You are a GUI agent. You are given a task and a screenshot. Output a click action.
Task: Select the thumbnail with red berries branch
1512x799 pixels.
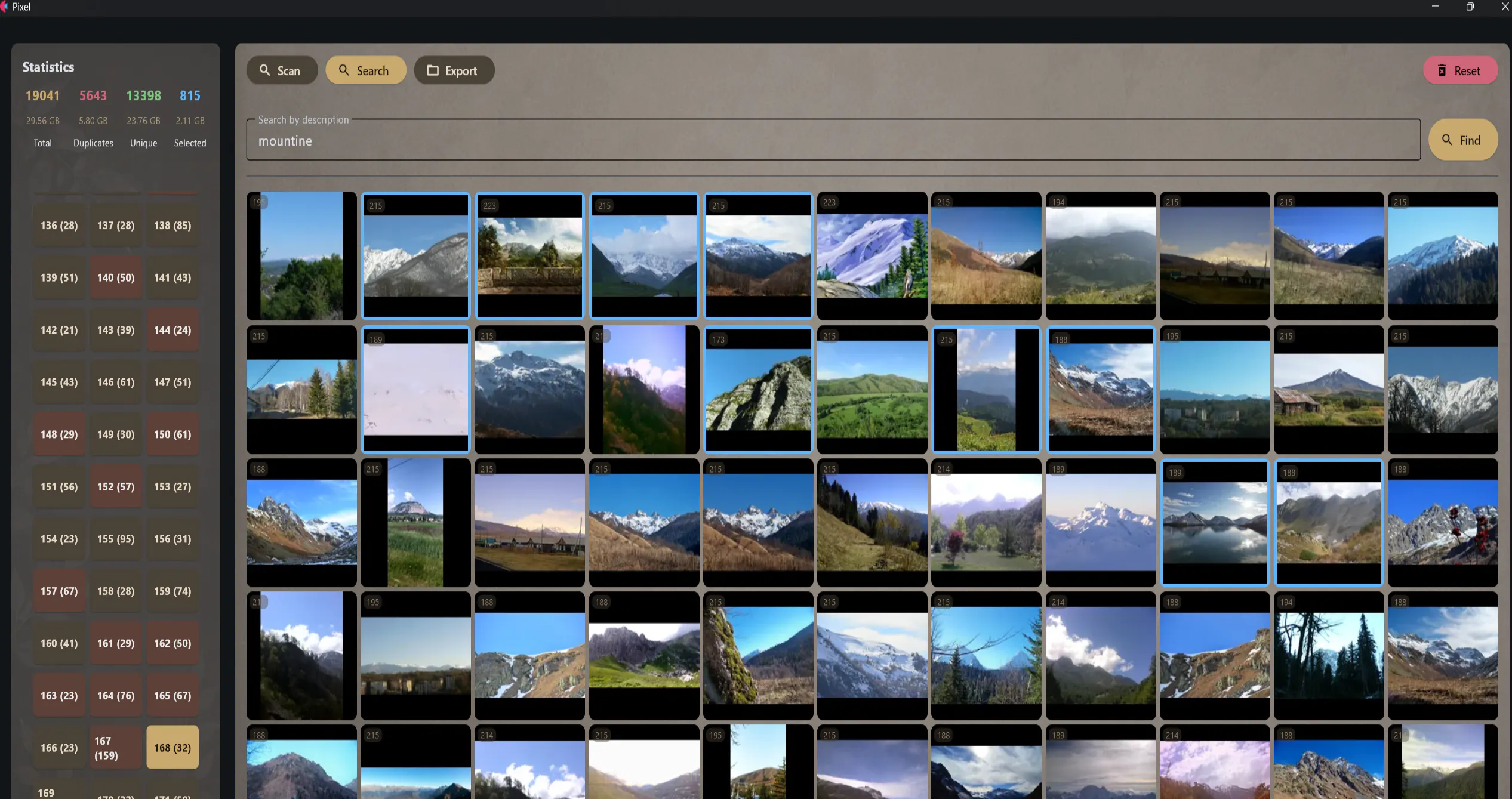click(1443, 522)
